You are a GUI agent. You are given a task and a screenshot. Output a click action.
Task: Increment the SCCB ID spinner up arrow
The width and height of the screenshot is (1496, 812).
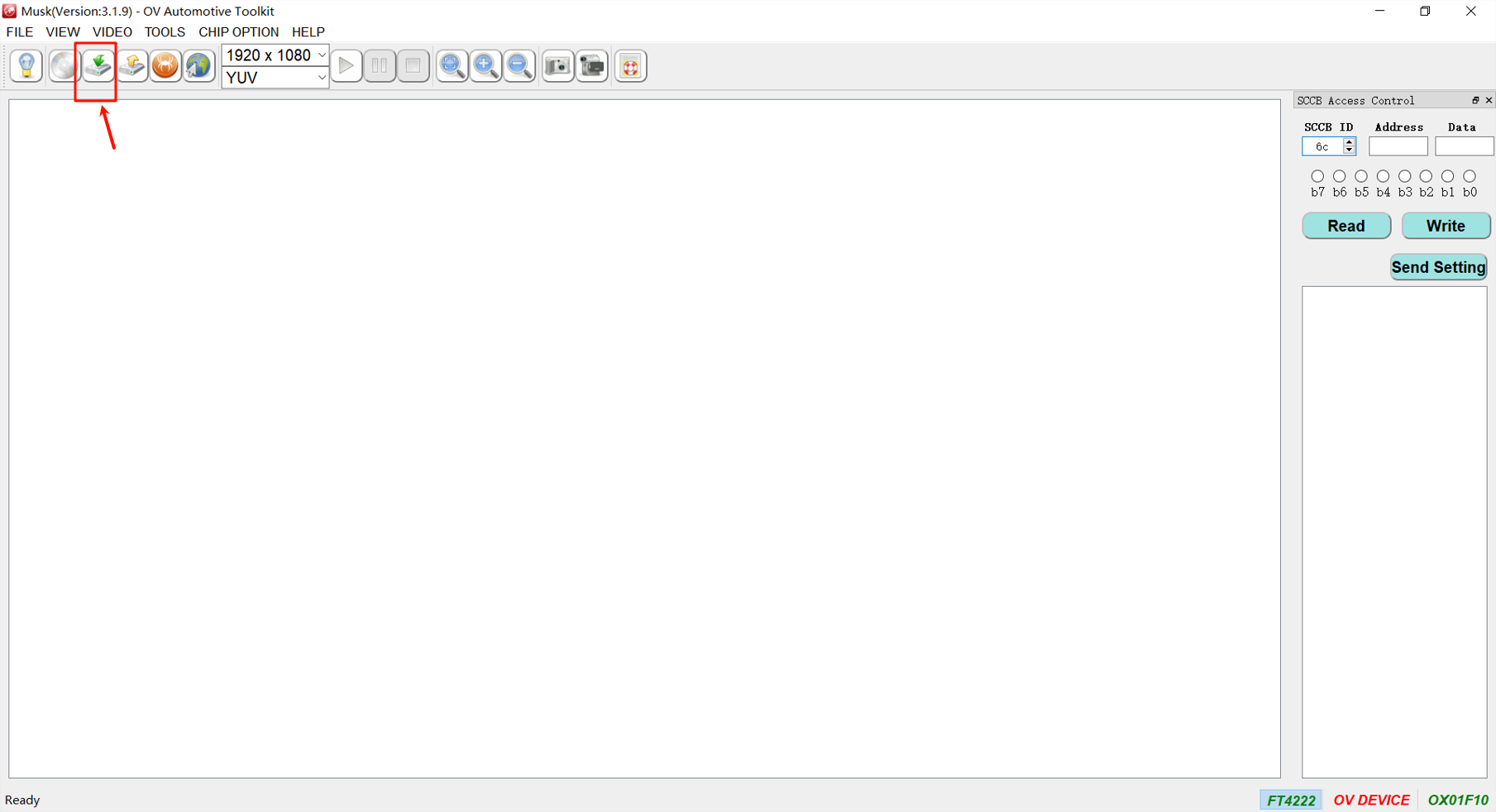(1349, 142)
